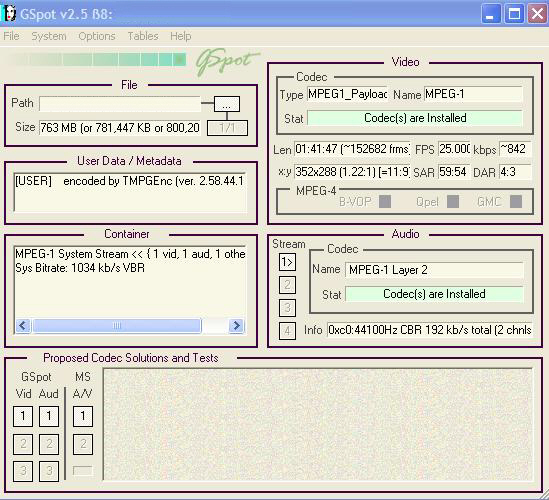Click GSpot Vid test button 1

(23, 416)
